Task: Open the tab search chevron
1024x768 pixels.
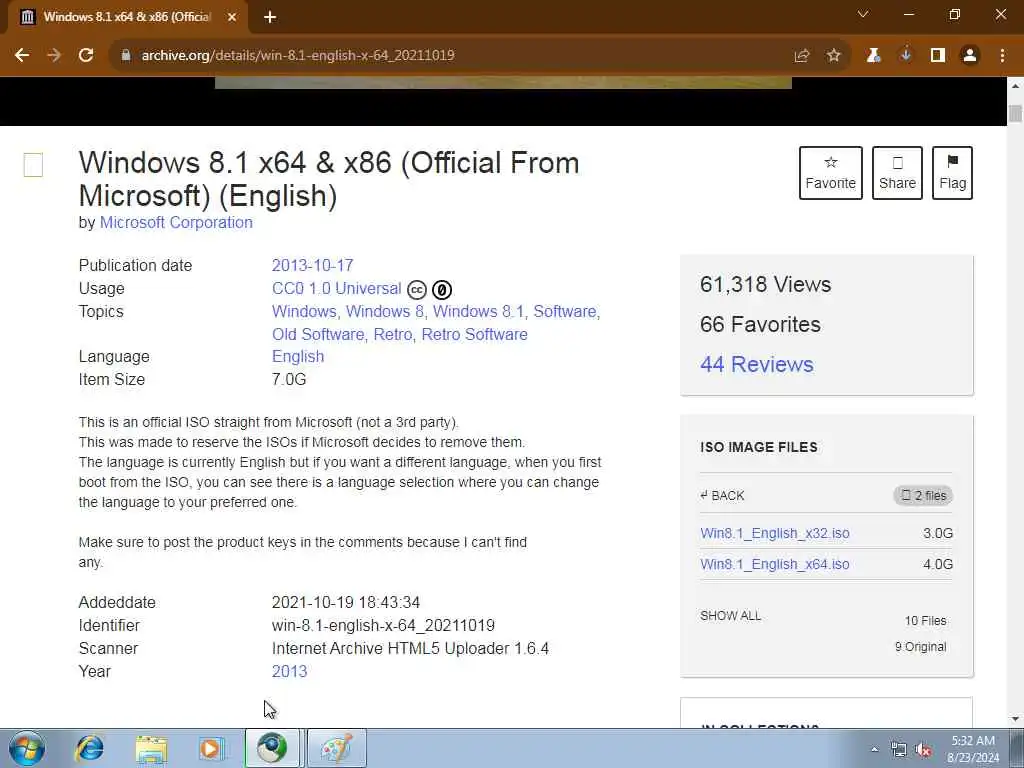Action: (x=863, y=14)
